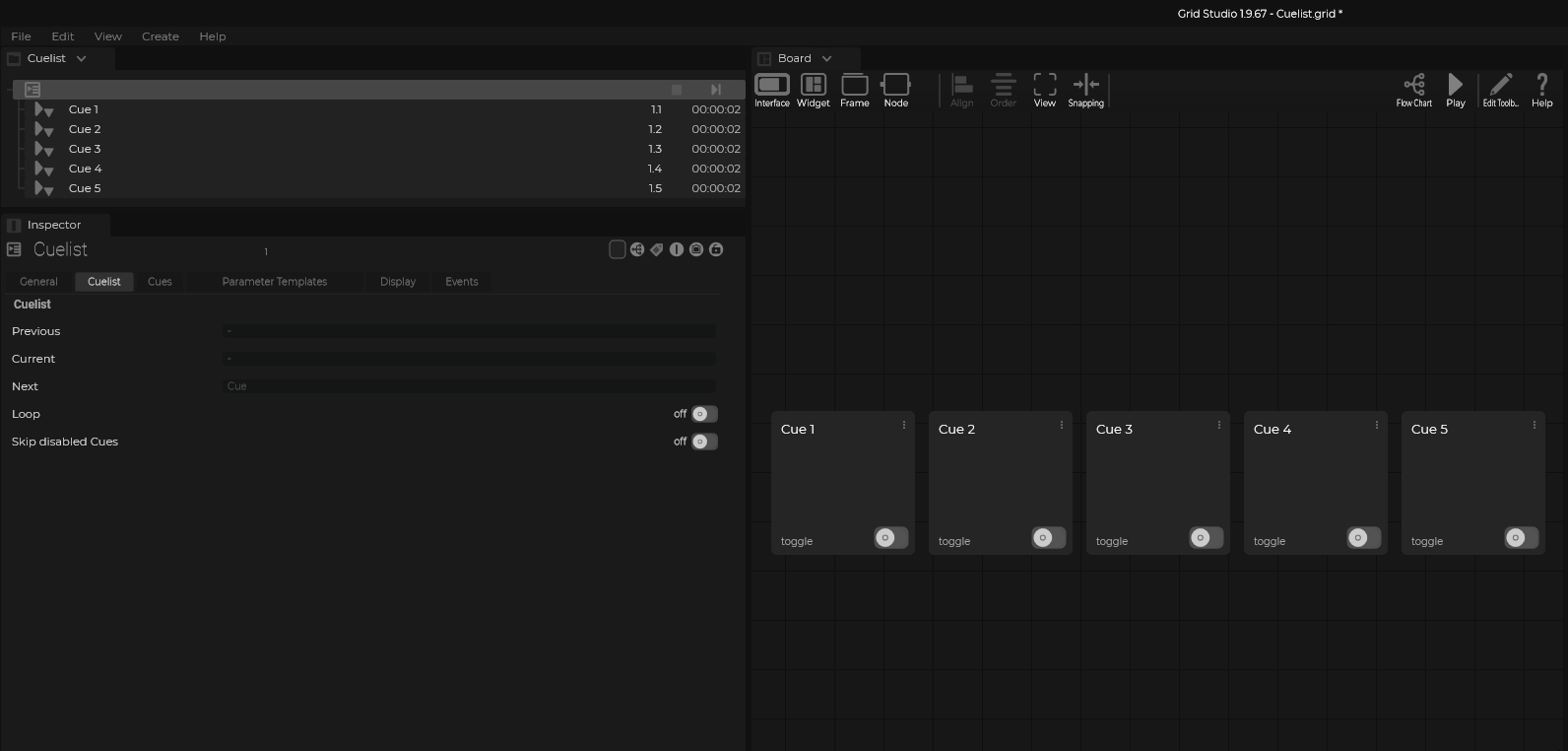The width and height of the screenshot is (1568, 751).
Task: Enable Skip disabled Cues switch
Action: [704, 442]
